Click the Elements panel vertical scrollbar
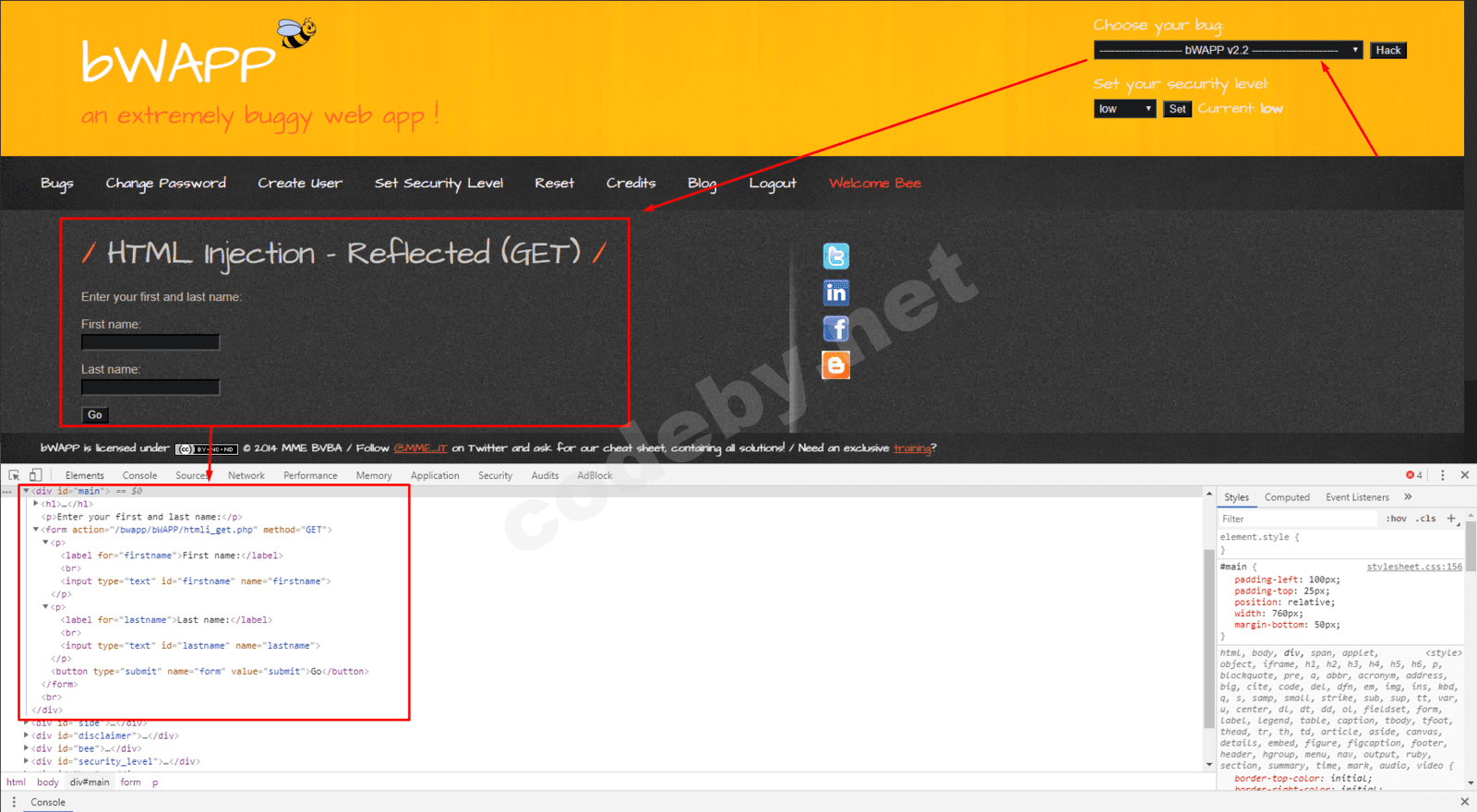The image size is (1477, 812). [1209, 639]
